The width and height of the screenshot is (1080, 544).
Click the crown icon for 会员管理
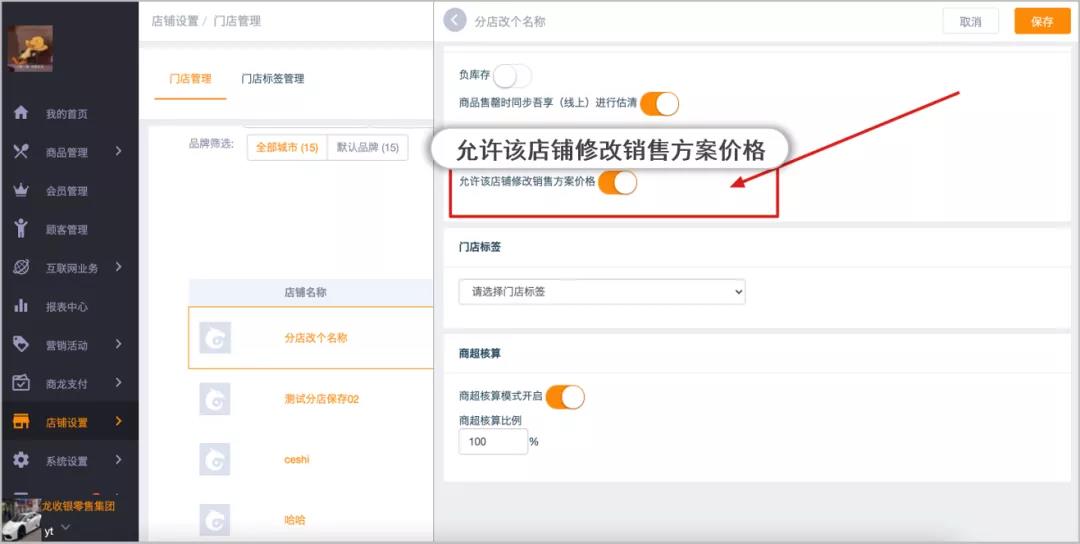[21, 190]
